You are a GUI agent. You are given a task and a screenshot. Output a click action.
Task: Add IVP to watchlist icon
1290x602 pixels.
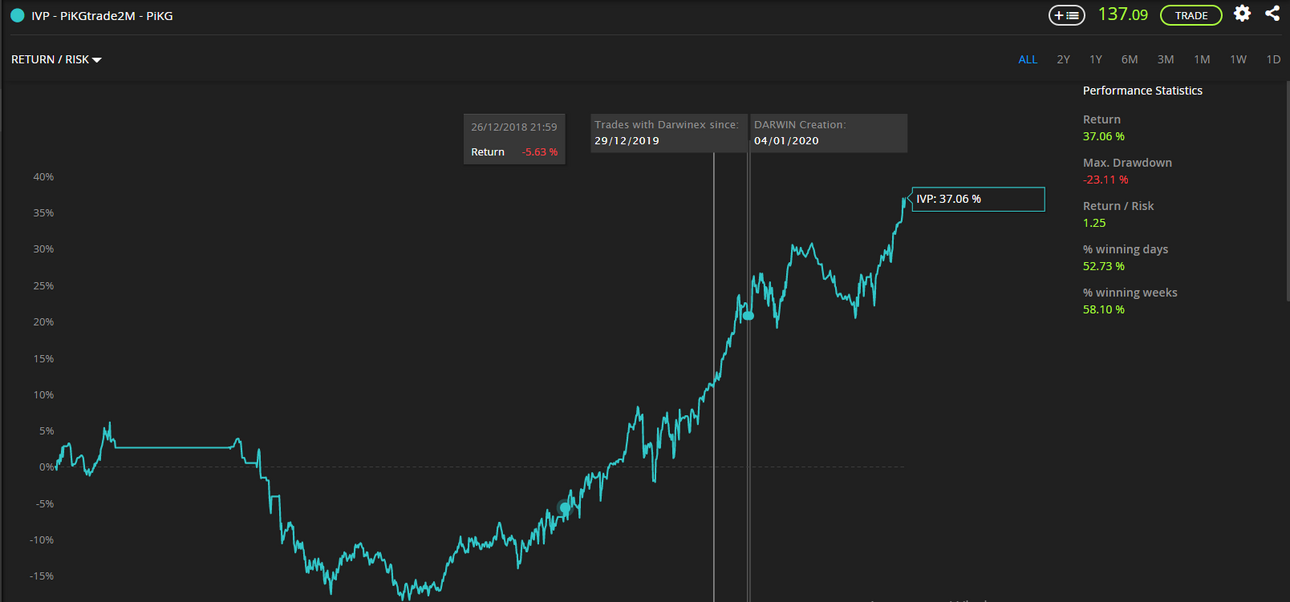[1067, 15]
